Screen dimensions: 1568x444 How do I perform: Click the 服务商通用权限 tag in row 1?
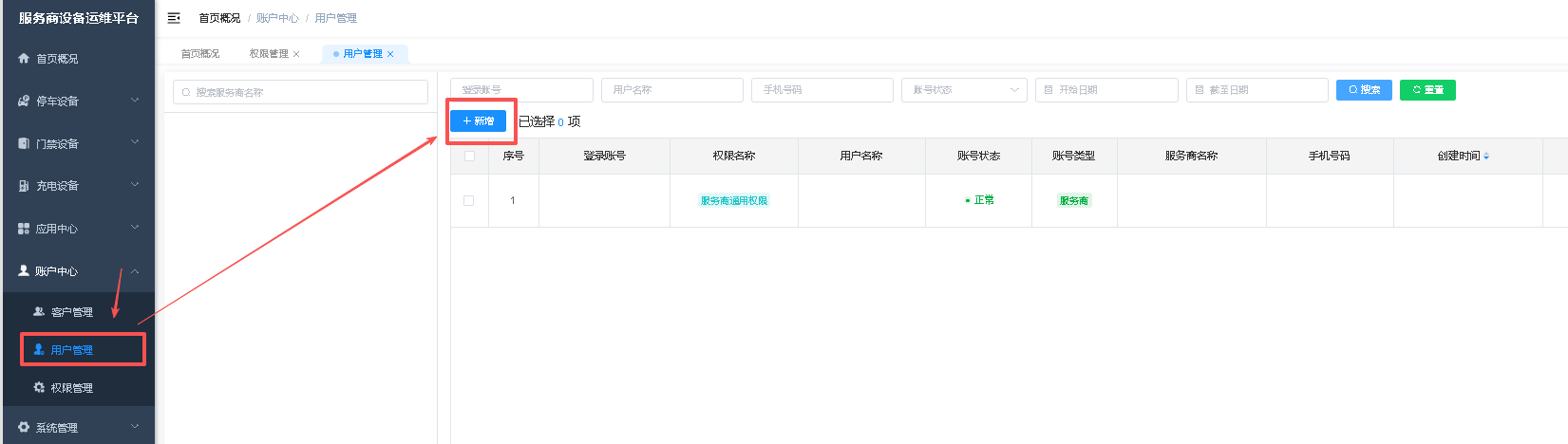[x=734, y=200]
